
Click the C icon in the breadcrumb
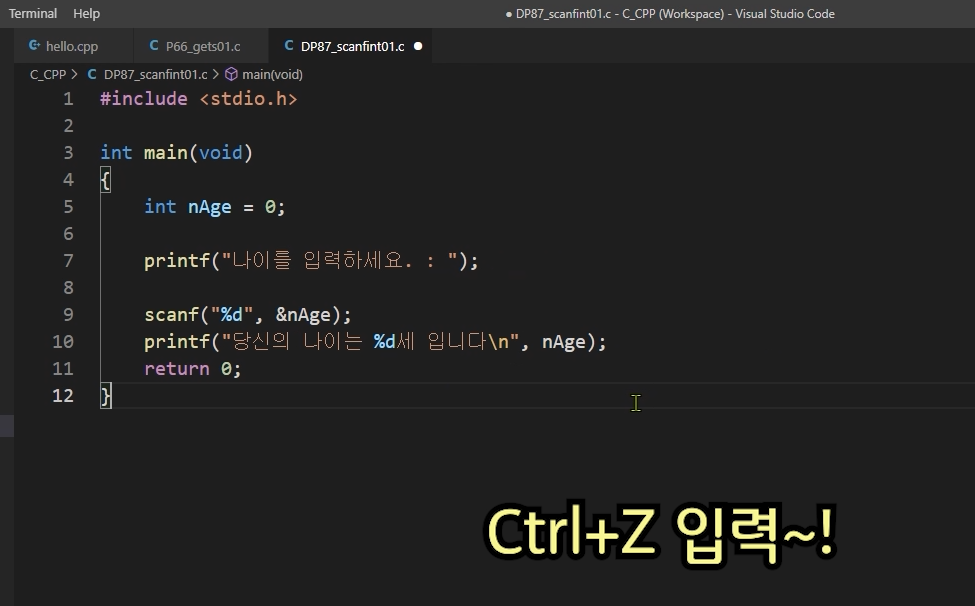(92, 75)
